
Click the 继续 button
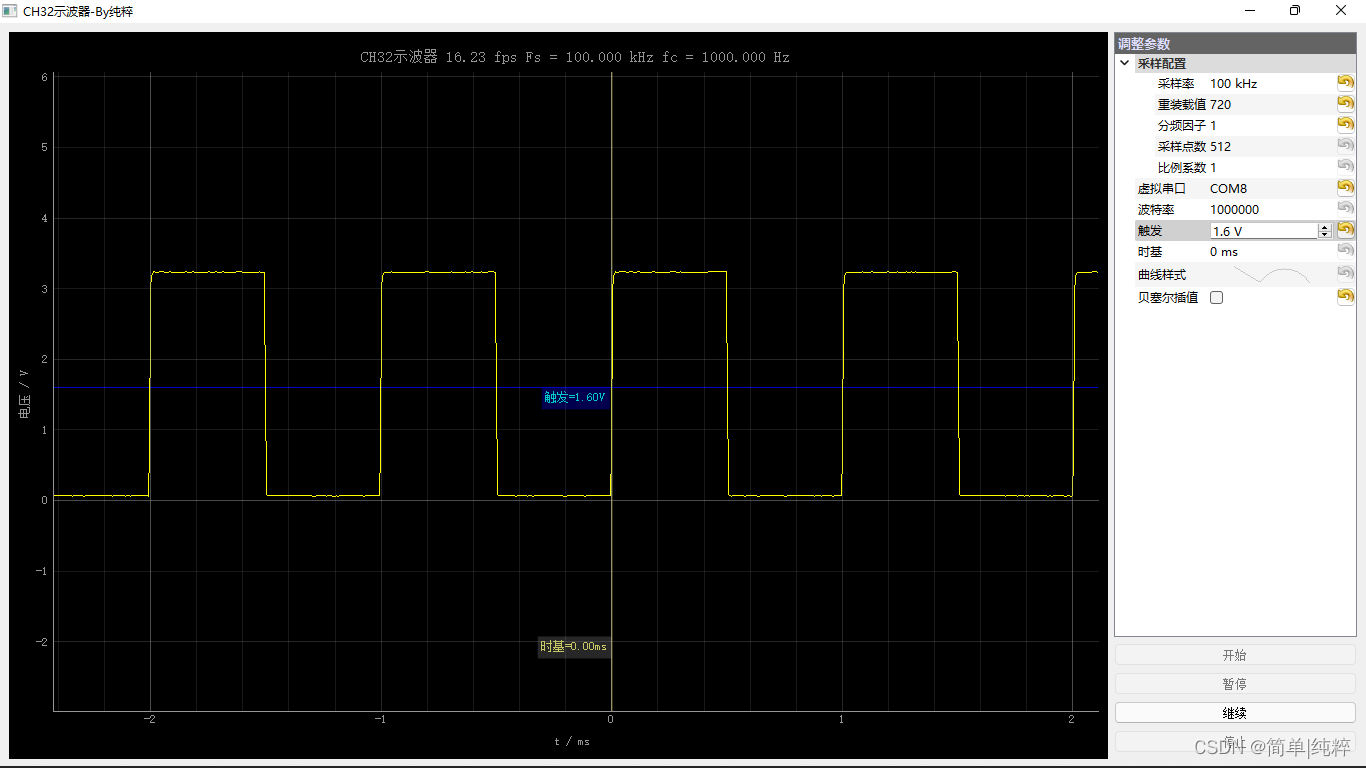(x=1235, y=713)
